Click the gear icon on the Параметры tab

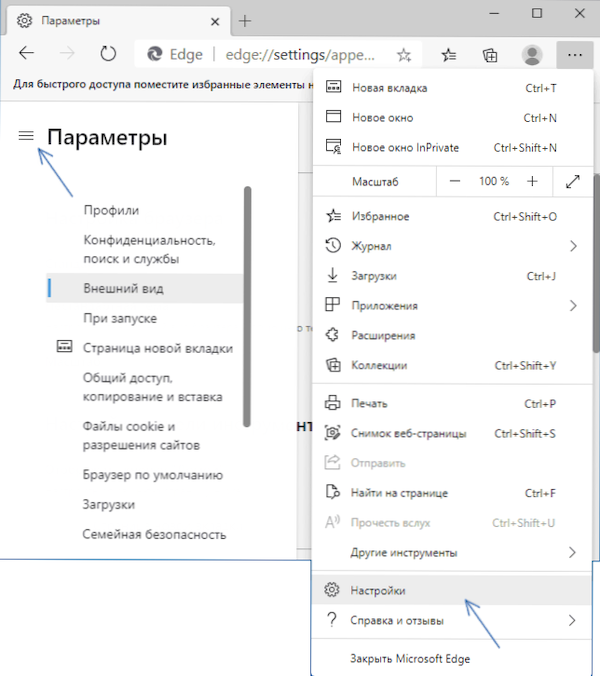click(x=25, y=20)
